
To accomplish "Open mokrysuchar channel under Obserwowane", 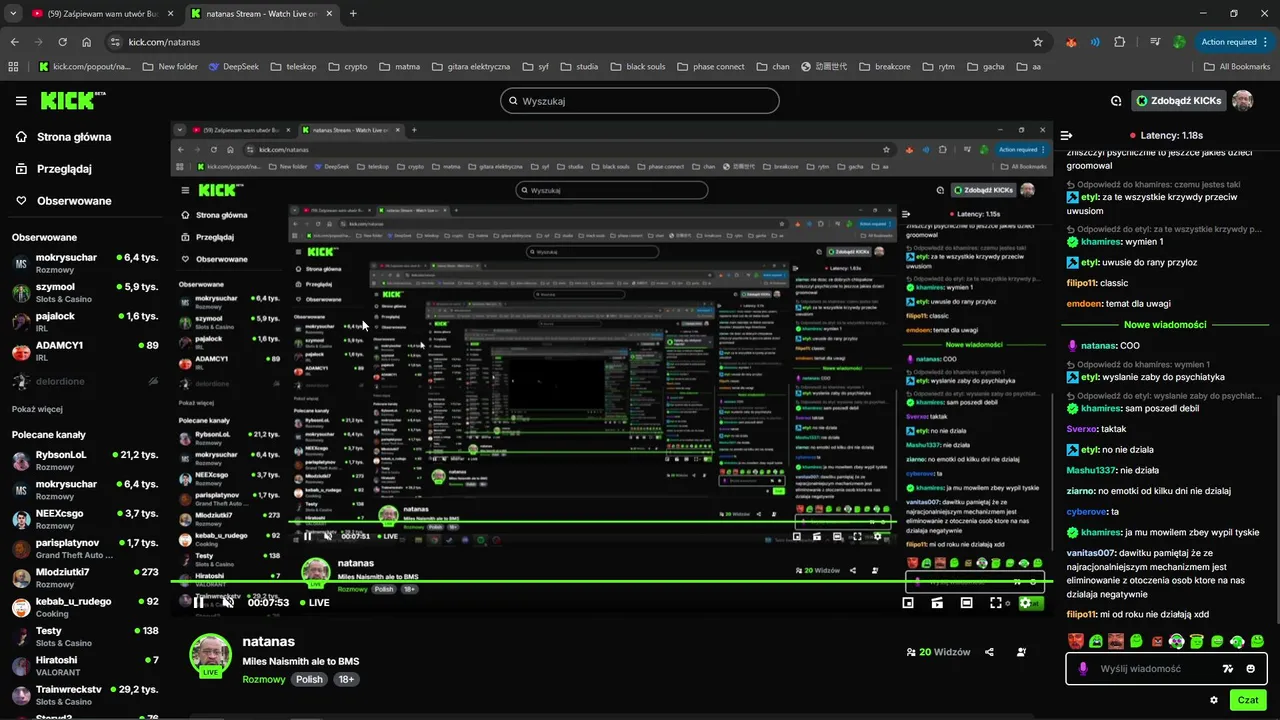I will coord(85,263).
